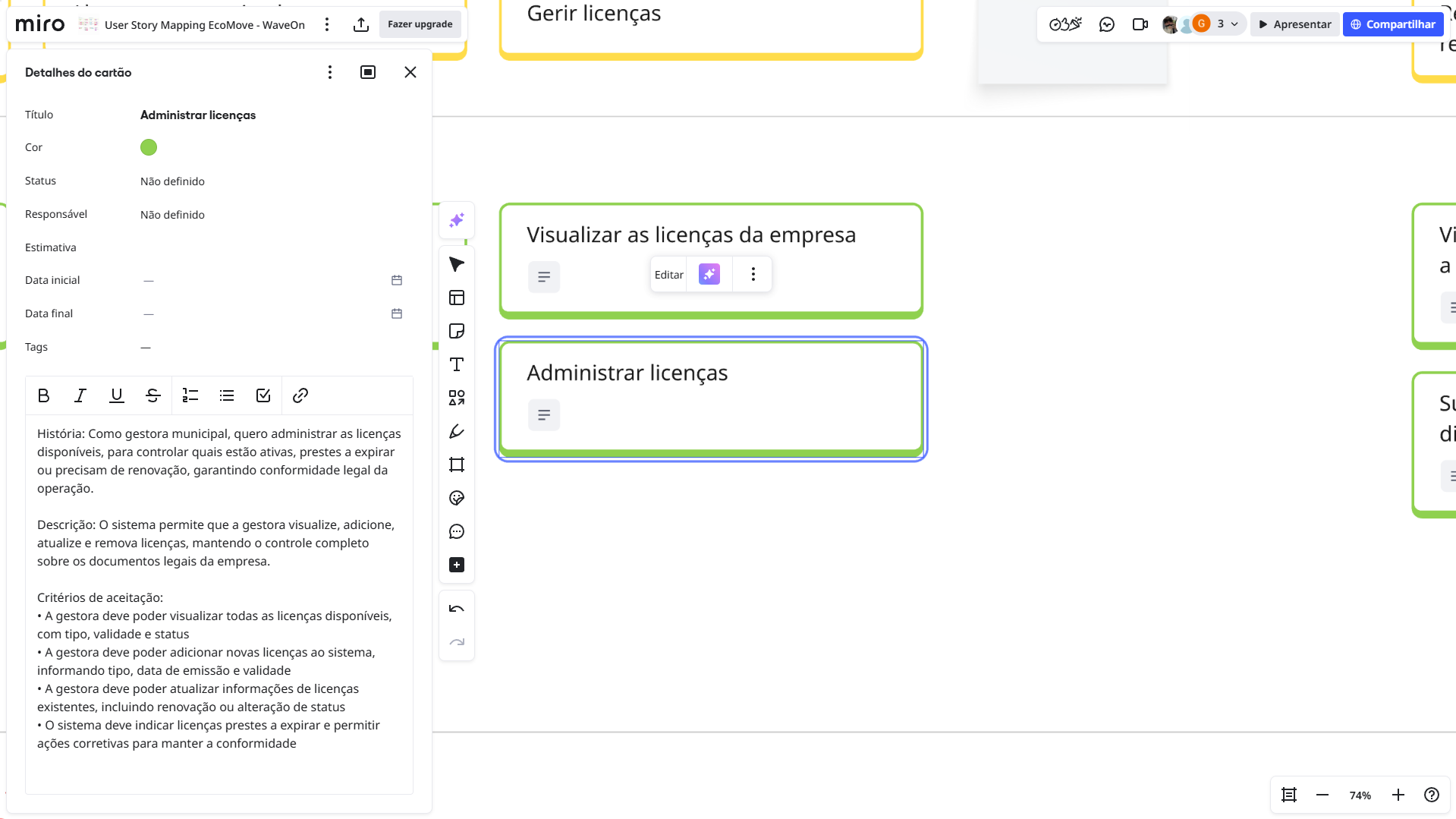Click the Fazer upgrade button

coord(420,24)
